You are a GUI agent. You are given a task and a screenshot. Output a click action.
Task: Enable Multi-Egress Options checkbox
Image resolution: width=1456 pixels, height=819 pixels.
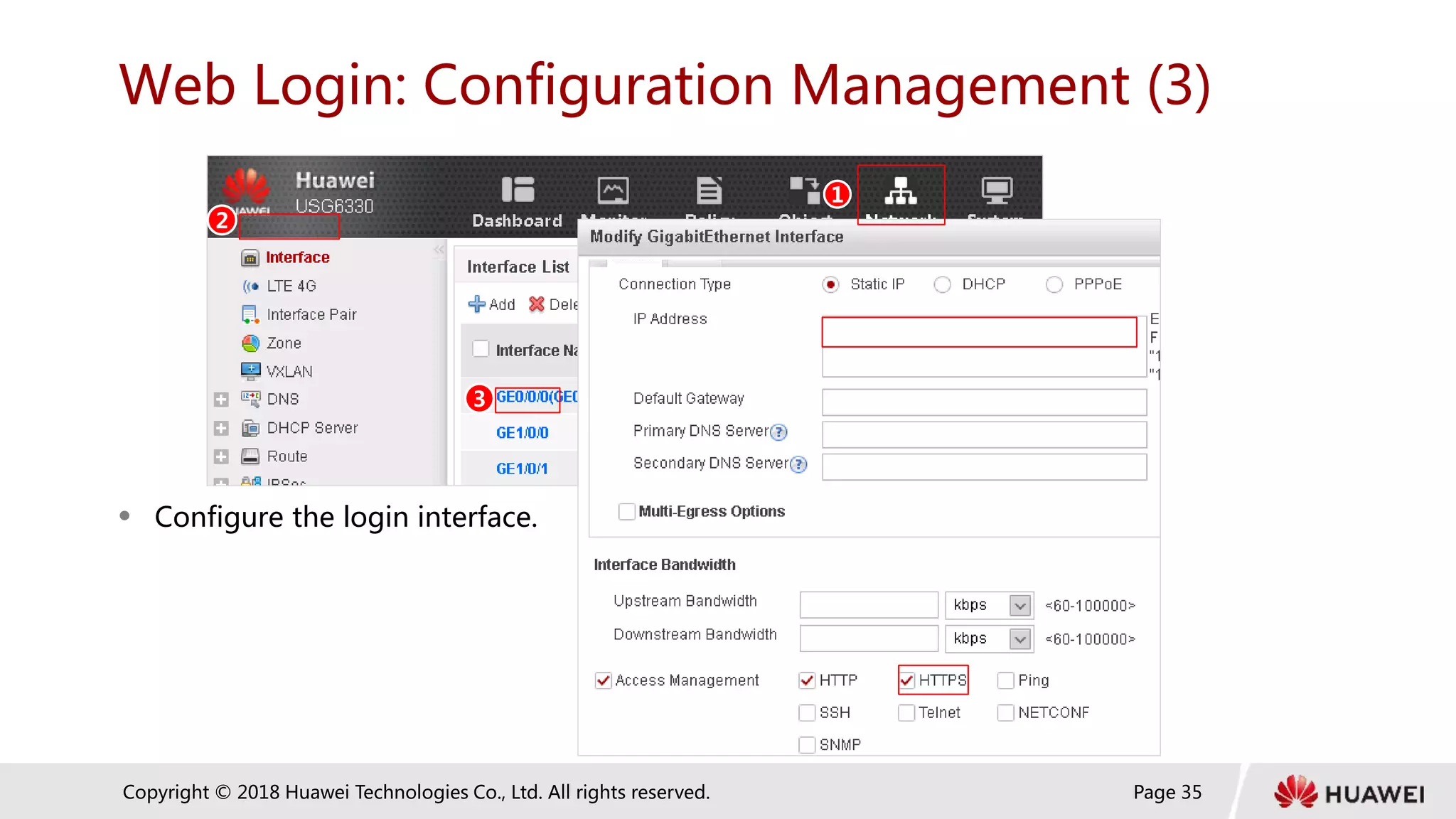point(626,512)
